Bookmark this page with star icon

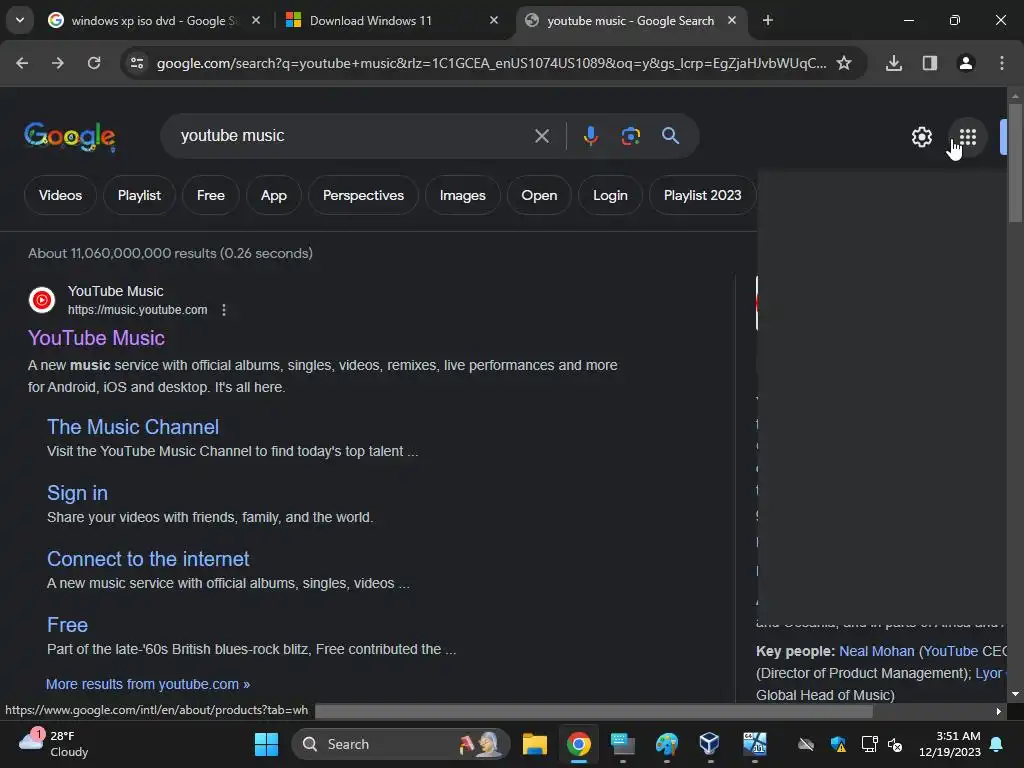(x=844, y=63)
